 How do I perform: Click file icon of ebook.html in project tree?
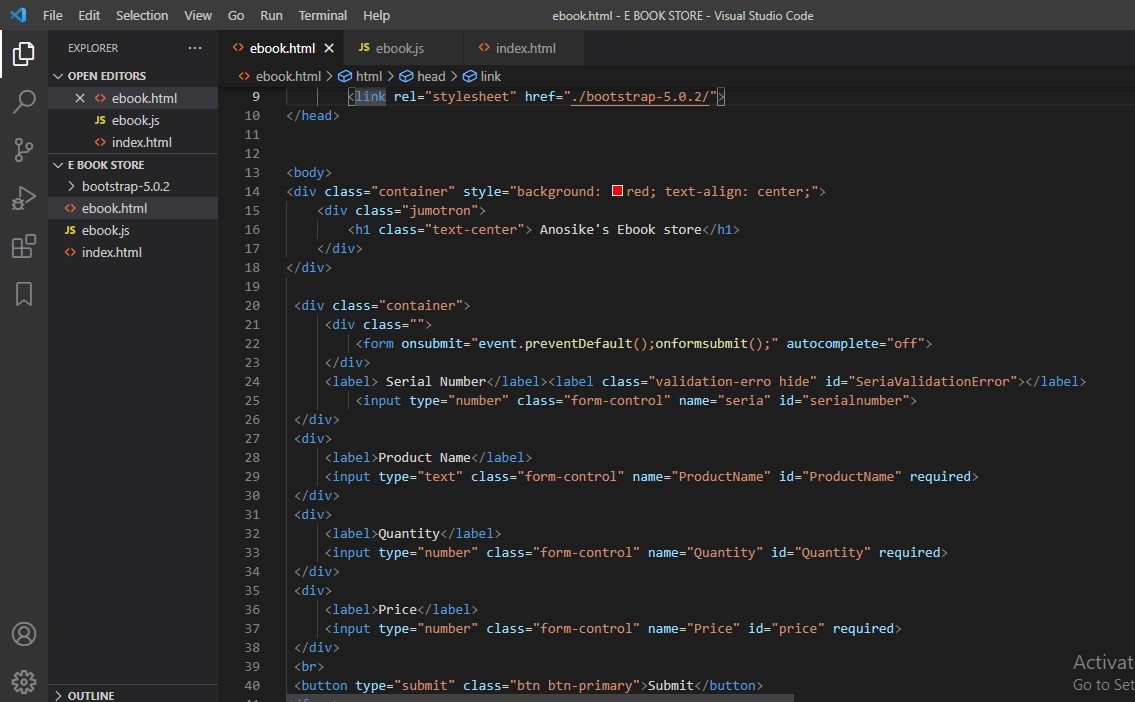[69, 208]
